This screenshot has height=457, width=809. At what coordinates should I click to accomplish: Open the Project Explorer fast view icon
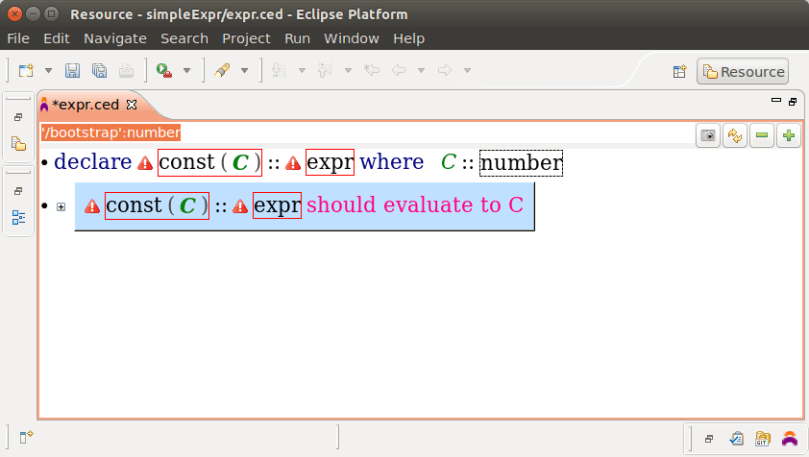pos(18,144)
